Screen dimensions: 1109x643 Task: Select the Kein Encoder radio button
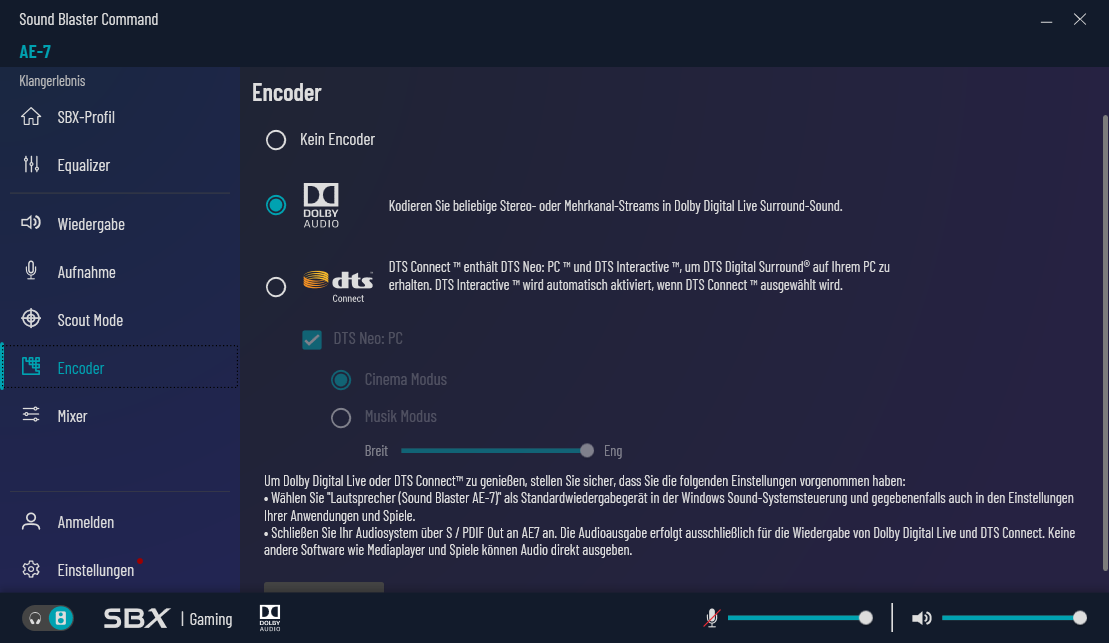tap(276, 140)
